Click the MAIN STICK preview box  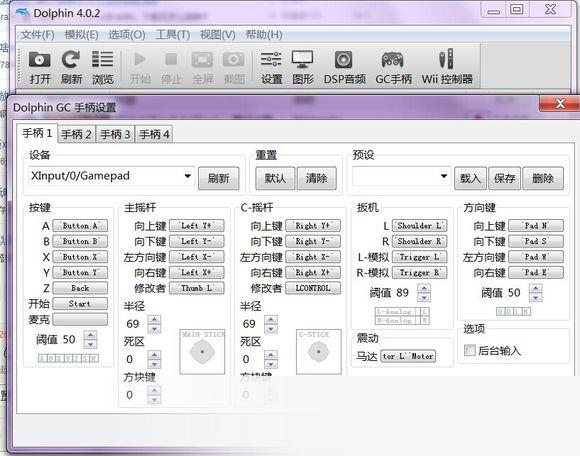click(x=202, y=352)
